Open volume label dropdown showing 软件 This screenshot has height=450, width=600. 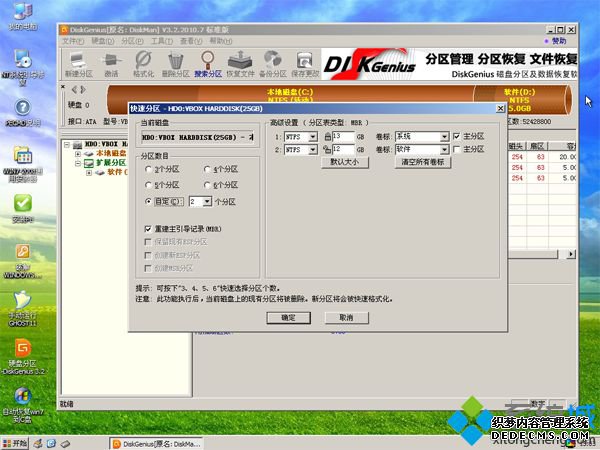(x=444, y=149)
